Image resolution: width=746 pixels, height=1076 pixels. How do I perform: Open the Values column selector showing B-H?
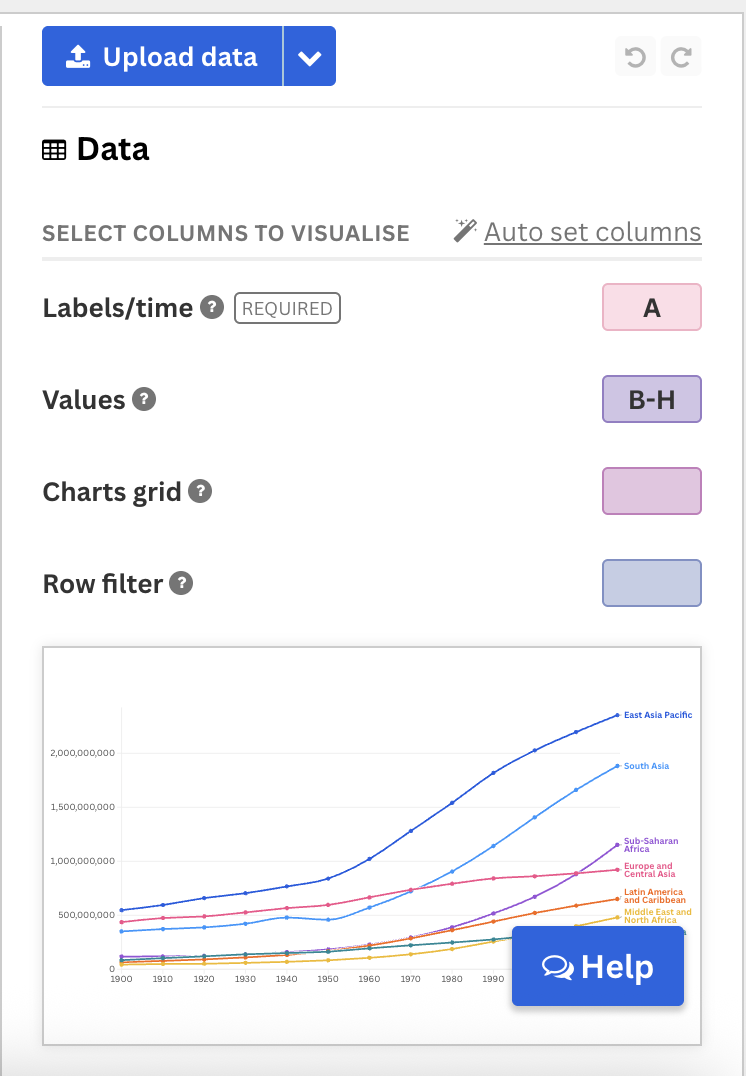[x=651, y=398]
